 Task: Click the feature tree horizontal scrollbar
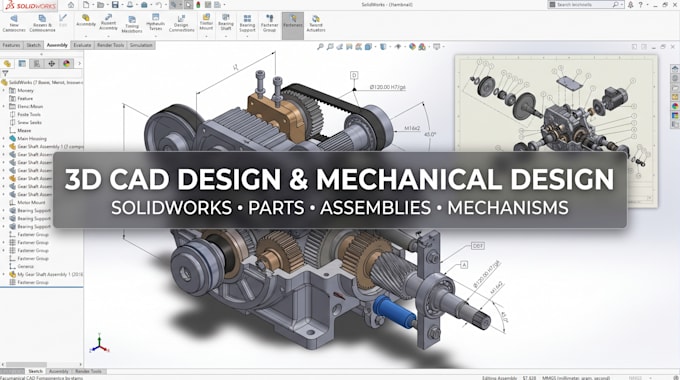click(42, 364)
